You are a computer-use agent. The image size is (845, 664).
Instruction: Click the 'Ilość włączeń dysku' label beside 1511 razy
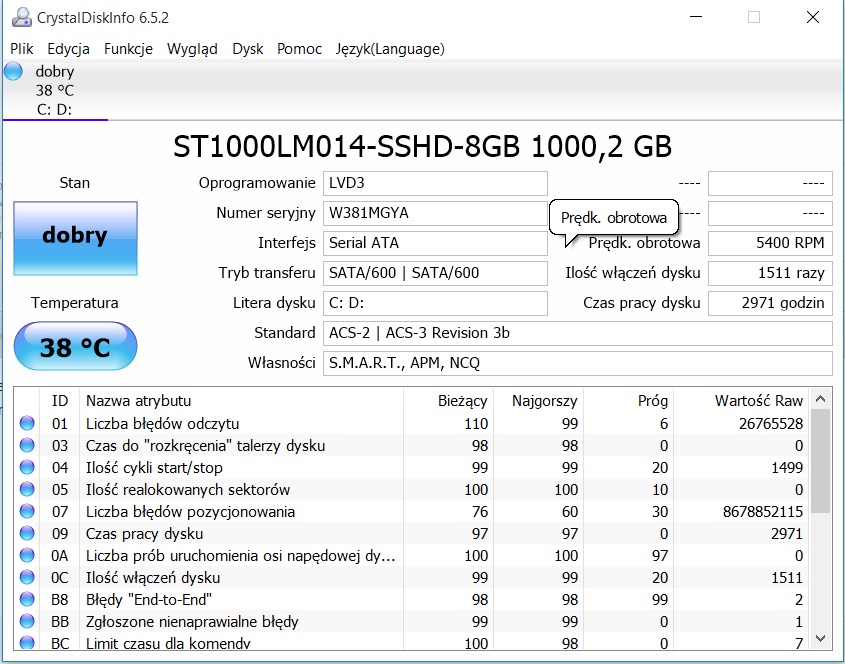click(633, 273)
